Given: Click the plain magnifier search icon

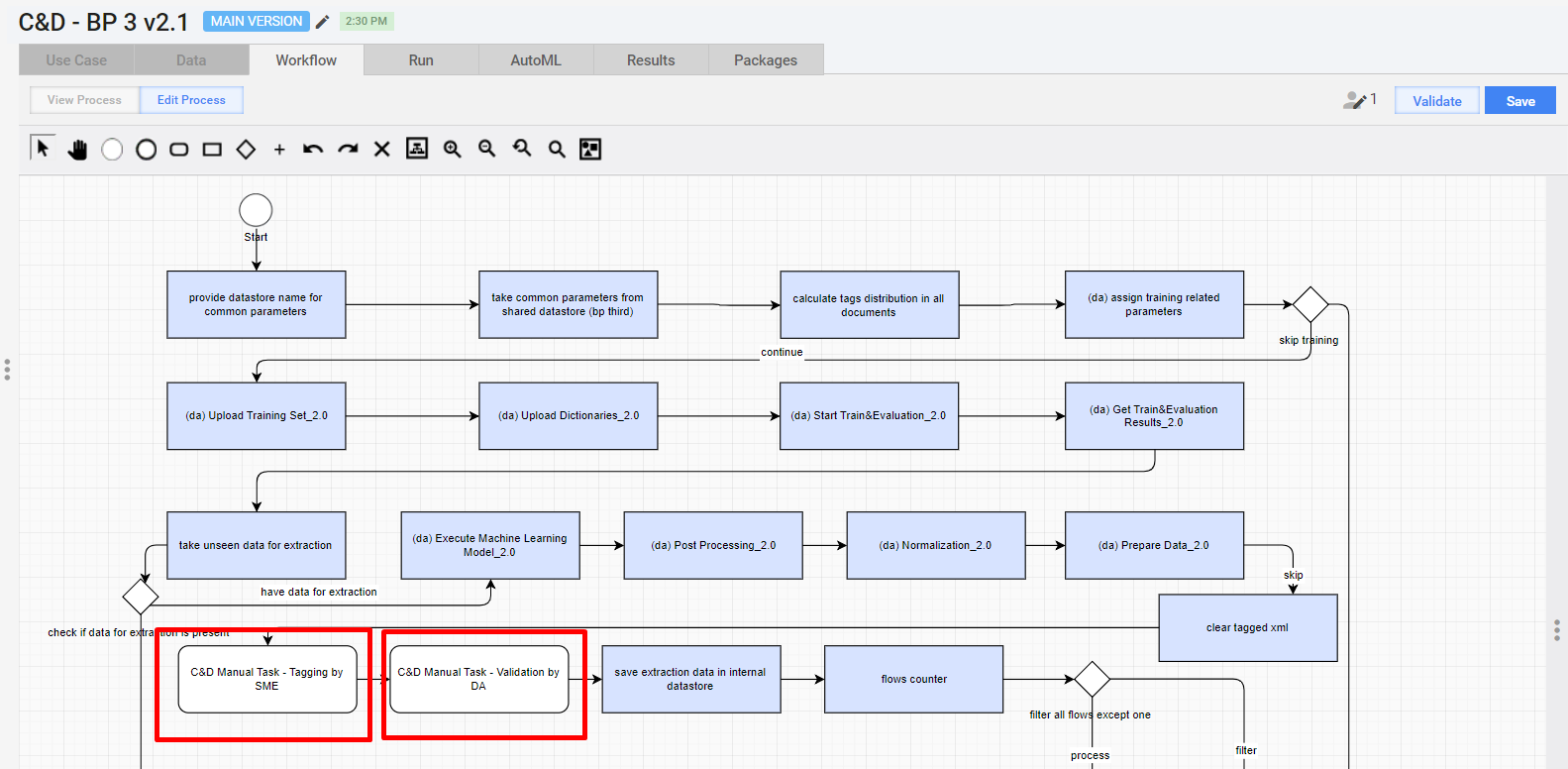Looking at the screenshot, I should pyautogui.click(x=557, y=150).
